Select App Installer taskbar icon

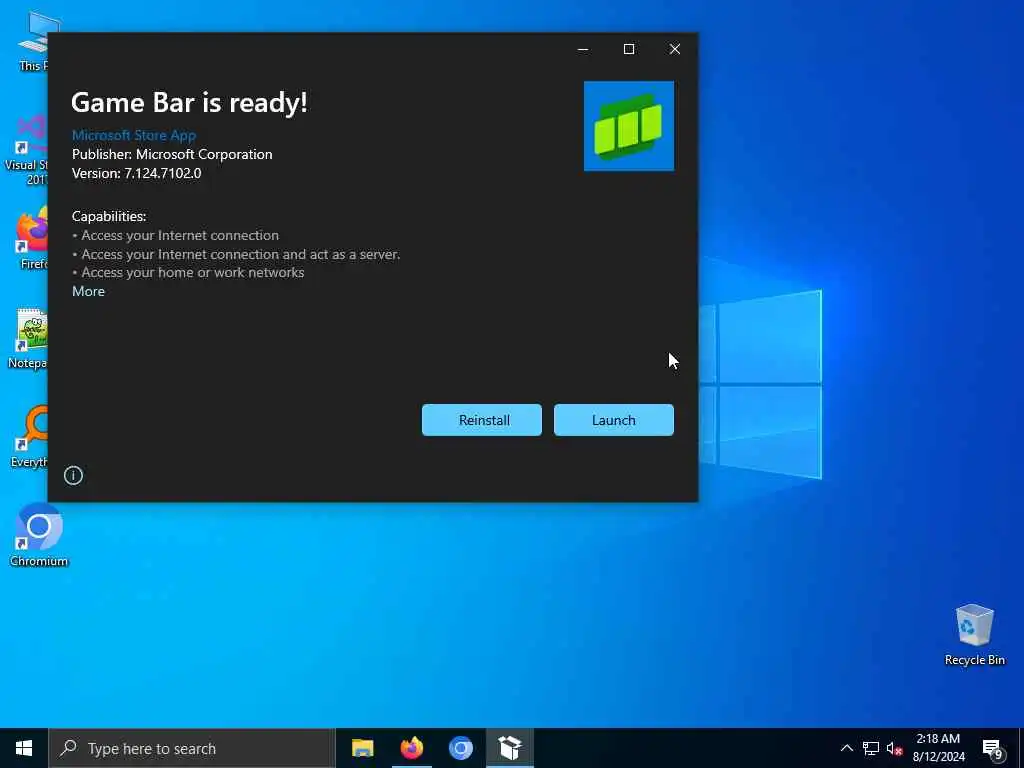point(510,748)
